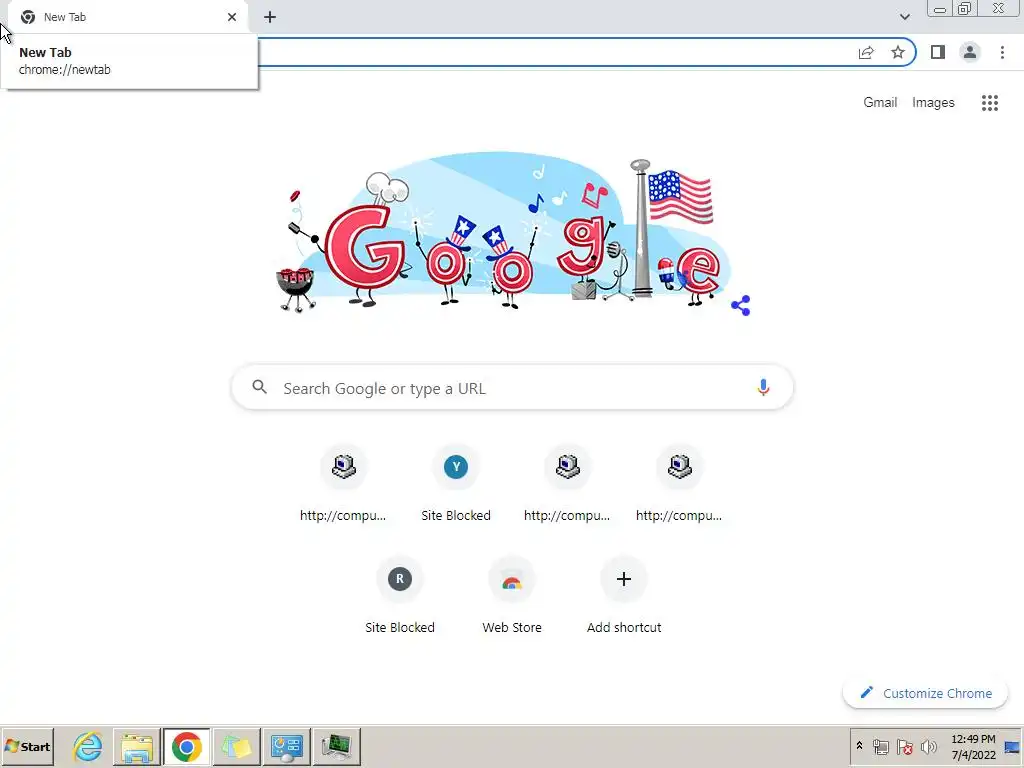Click the tray icon right of the clock
This screenshot has width=1024, height=768.
tap(1012, 746)
